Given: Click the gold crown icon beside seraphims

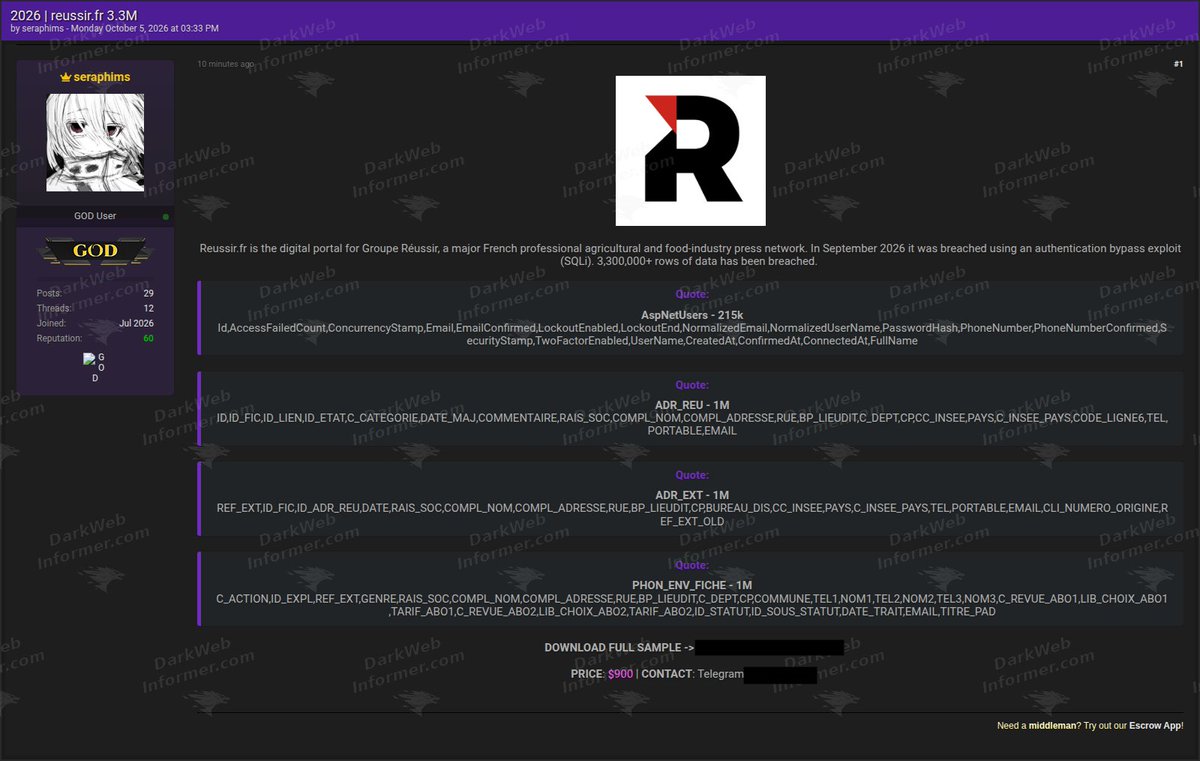Looking at the screenshot, I should 66,77.
